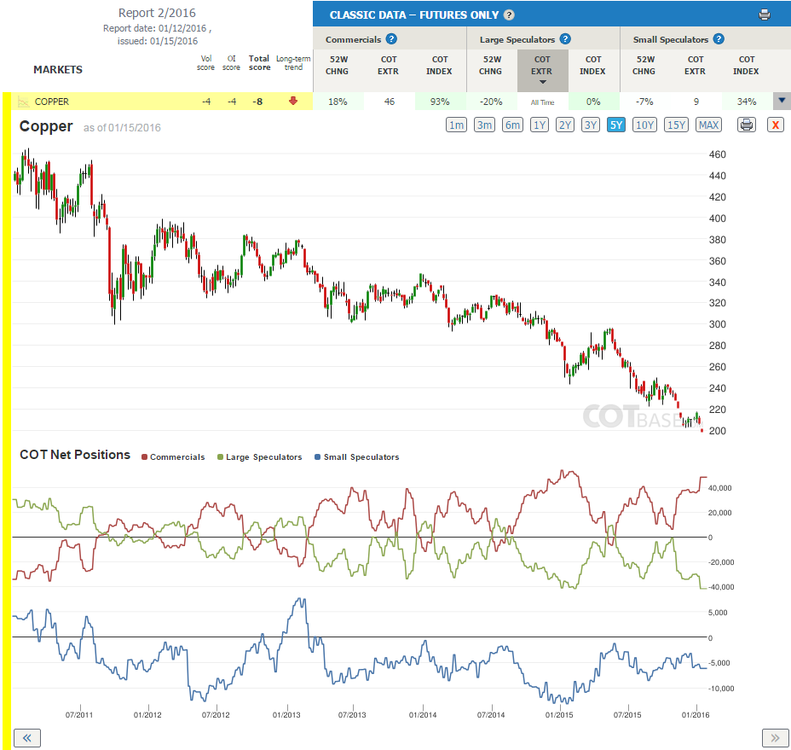Click Large Speculators COT INDEX header
The image size is (791, 750).
593,65
